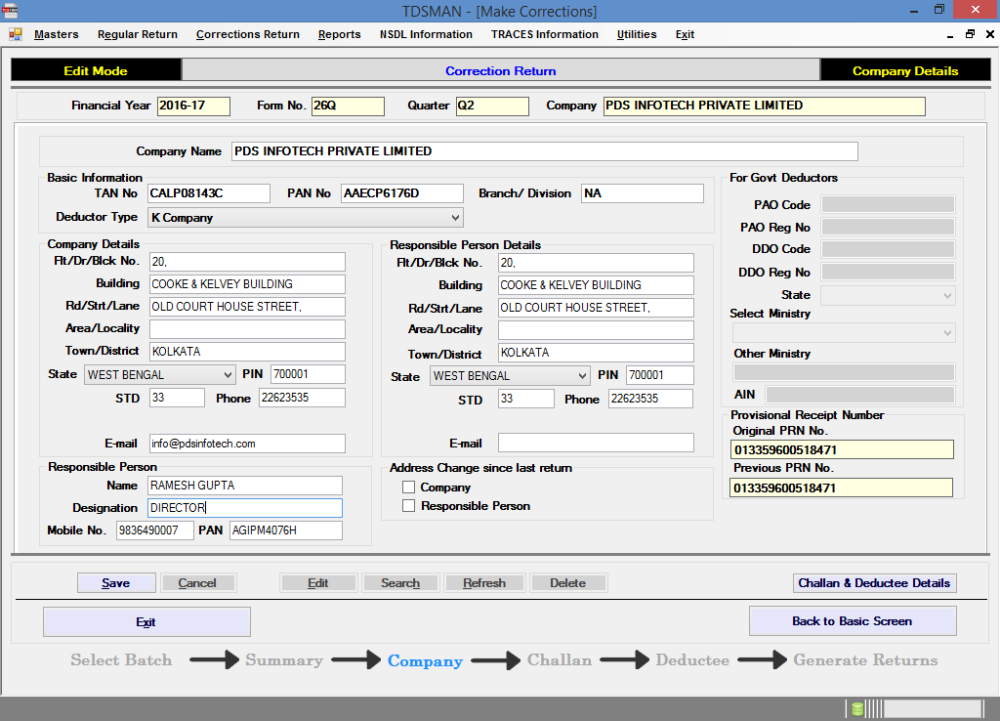Exit the Make Corrections screen
The width and height of the screenshot is (1000, 721).
pyautogui.click(x=146, y=621)
